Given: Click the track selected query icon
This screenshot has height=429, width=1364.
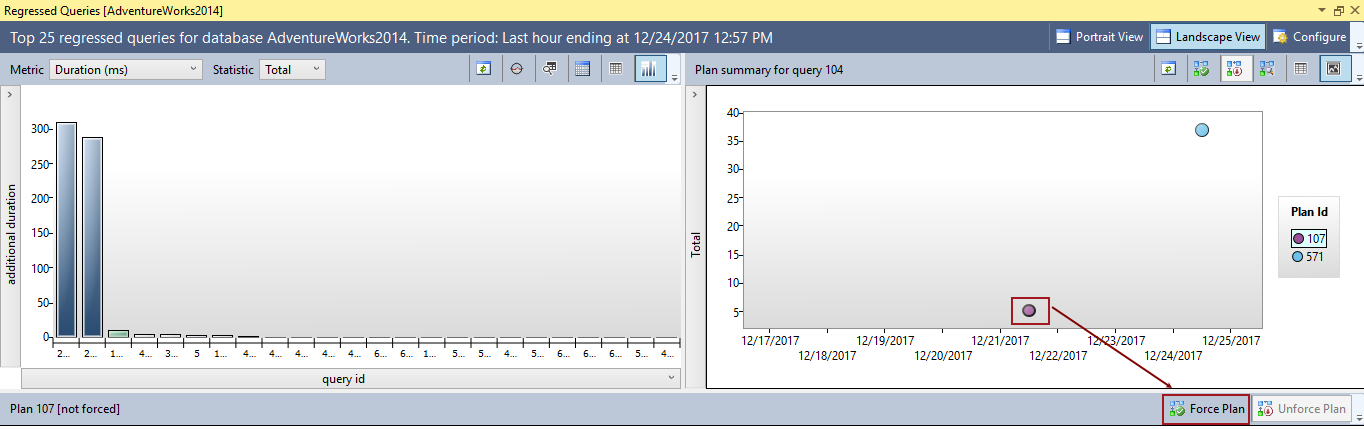Looking at the screenshot, I should coord(517,69).
